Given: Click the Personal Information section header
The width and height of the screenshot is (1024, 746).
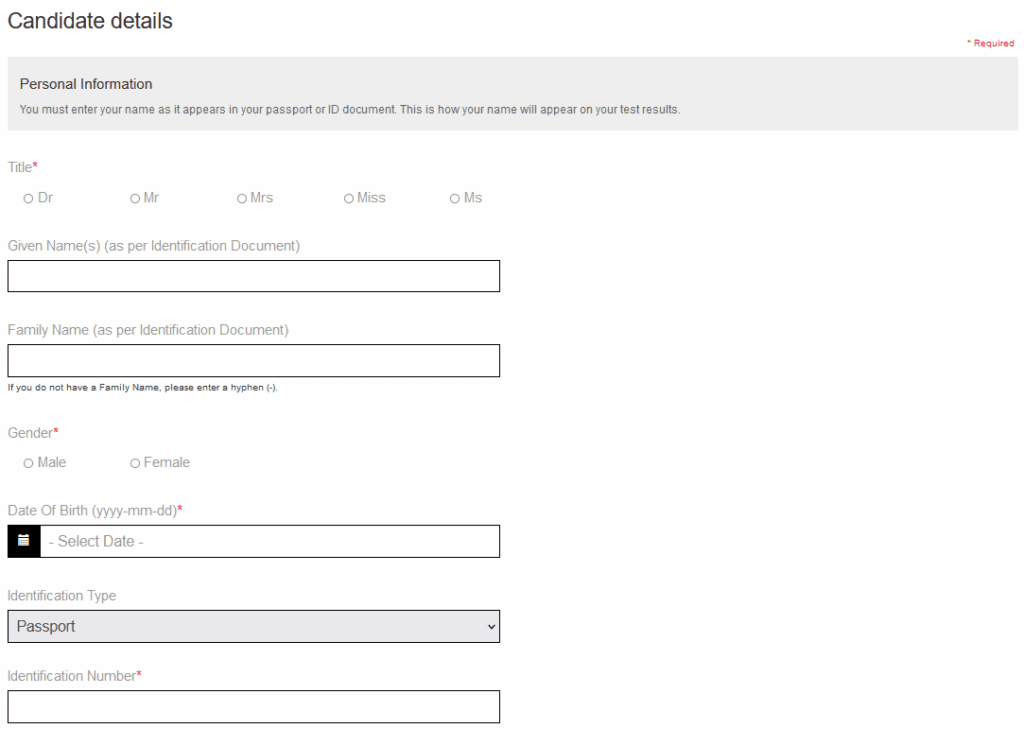Looking at the screenshot, I should (x=86, y=84).
